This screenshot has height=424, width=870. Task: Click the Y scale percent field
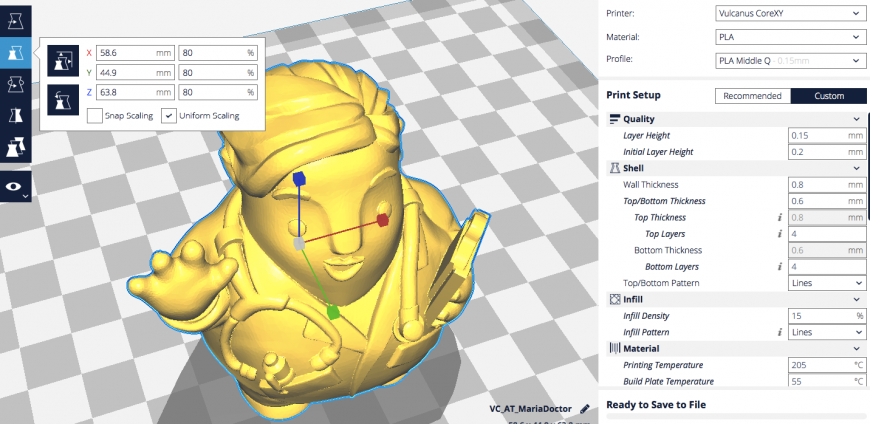coord(218,73)
